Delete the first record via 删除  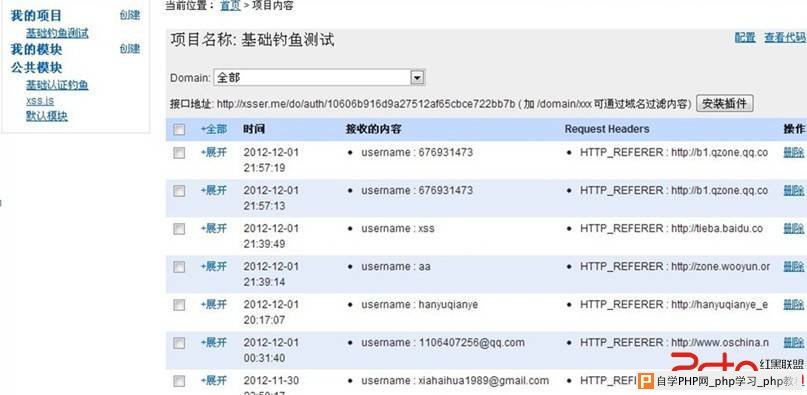tap(794, 152)
